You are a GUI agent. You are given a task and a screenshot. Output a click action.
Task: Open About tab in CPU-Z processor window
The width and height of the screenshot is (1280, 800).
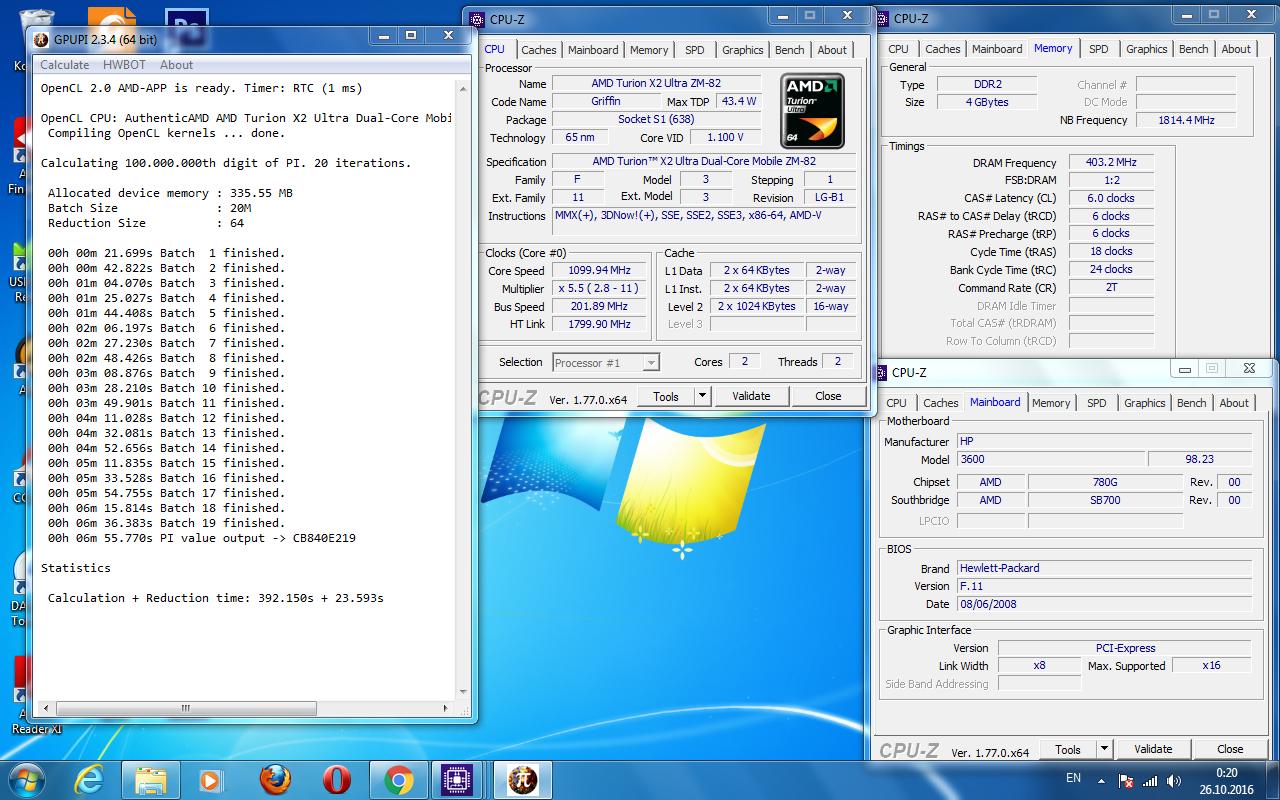click(x=832, y=50)
